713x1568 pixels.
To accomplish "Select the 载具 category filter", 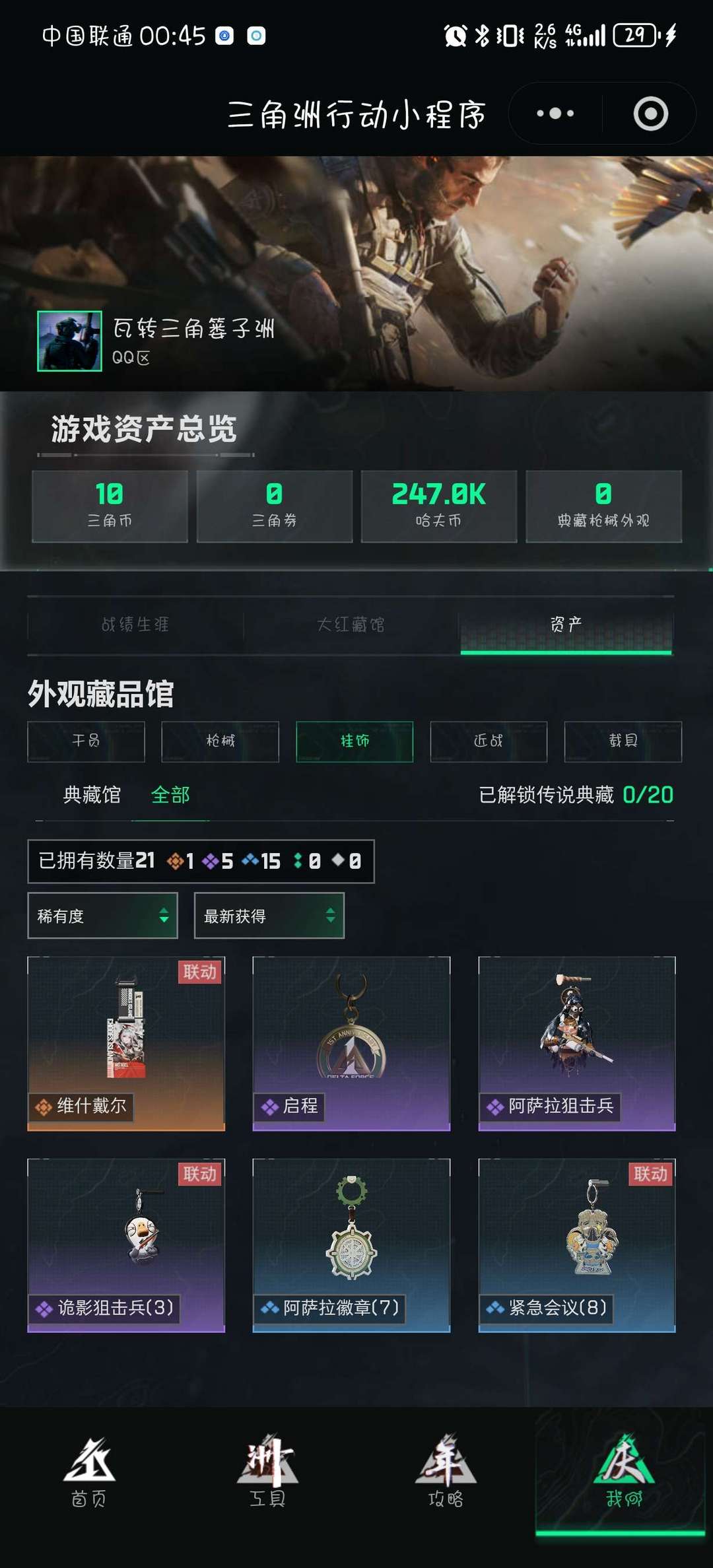I will pyautogui.click(x=623, y=741).
